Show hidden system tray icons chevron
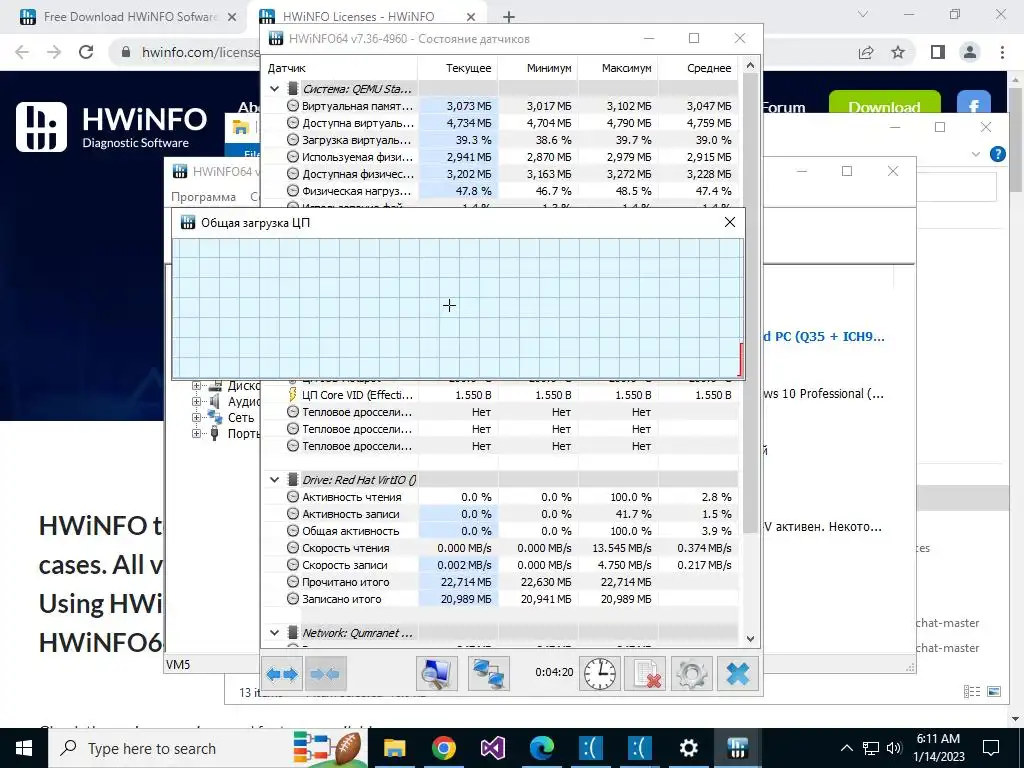1024x768 pixels. (x=846, y=748)
